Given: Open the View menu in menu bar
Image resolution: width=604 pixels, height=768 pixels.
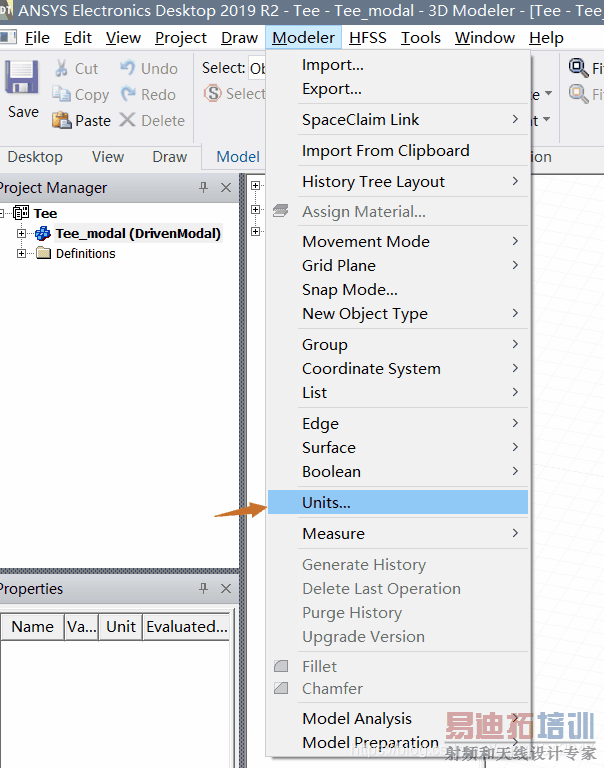Looking at the screenshot, I should [x=123, y=38].
